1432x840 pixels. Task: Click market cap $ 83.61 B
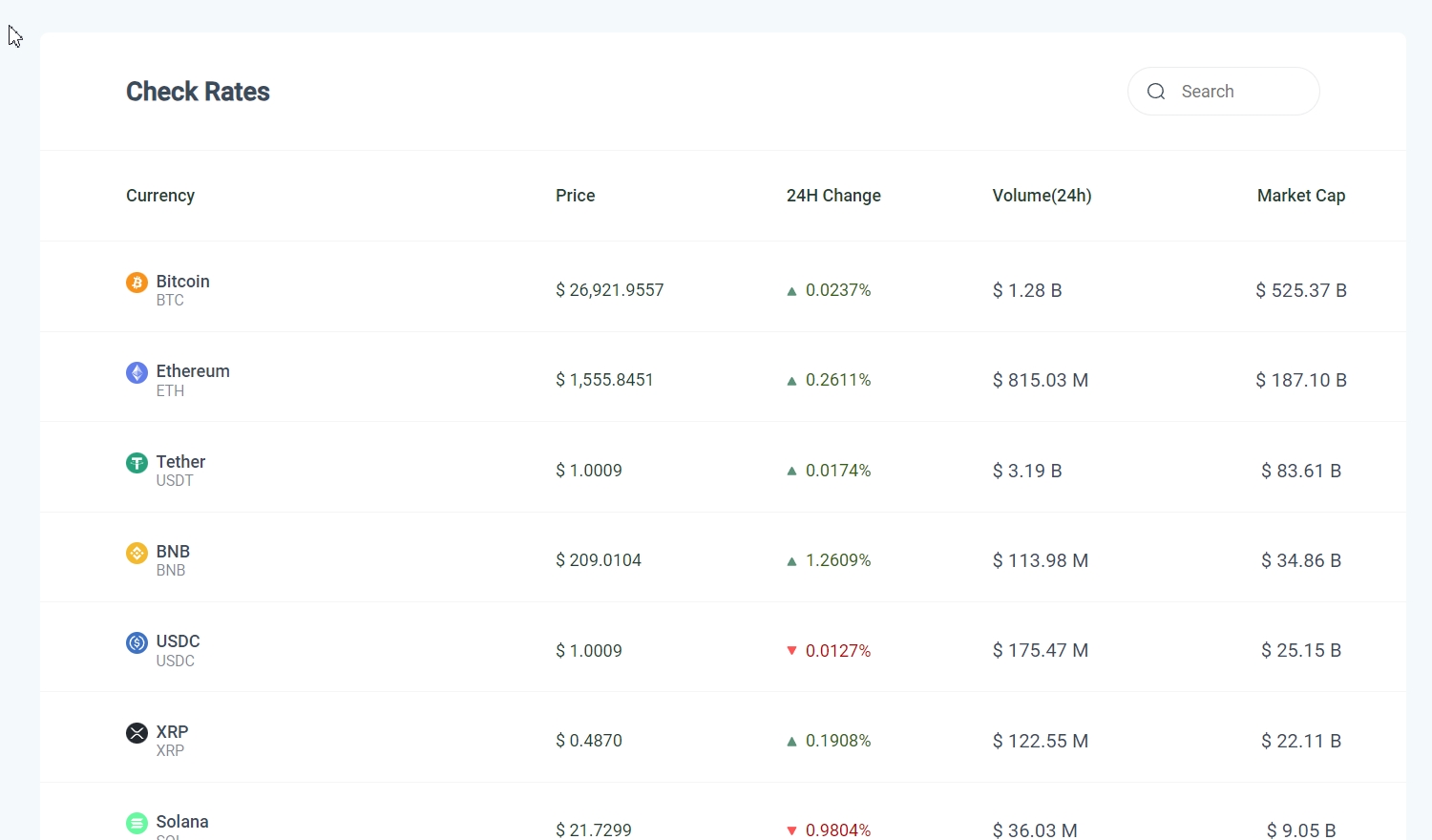point(1301,471)
